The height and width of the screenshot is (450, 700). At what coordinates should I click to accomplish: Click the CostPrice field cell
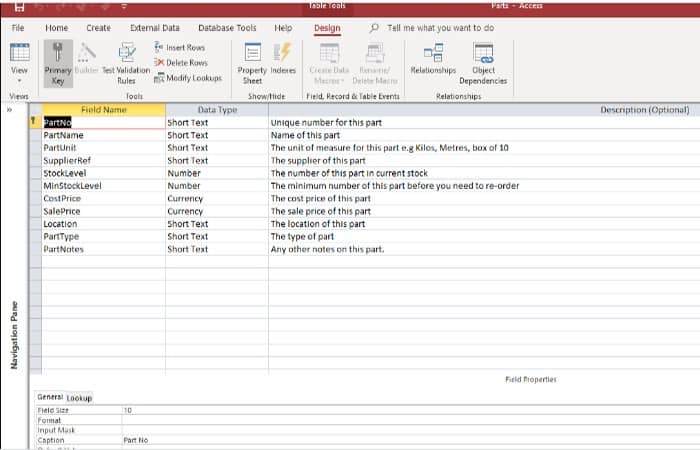tap(104, 199)
